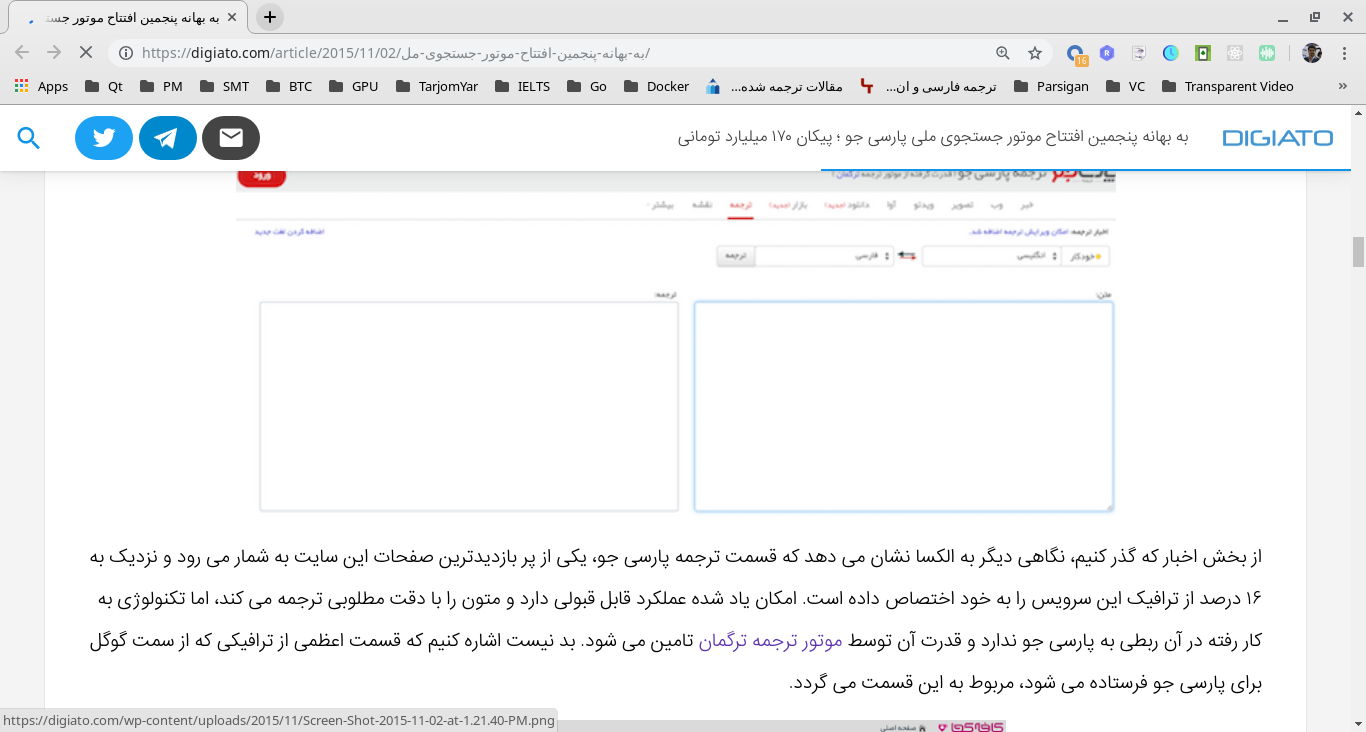Open the Parsijoo translate screenshot image
Screen dimensions: 1366x732
tap(675, 343)
